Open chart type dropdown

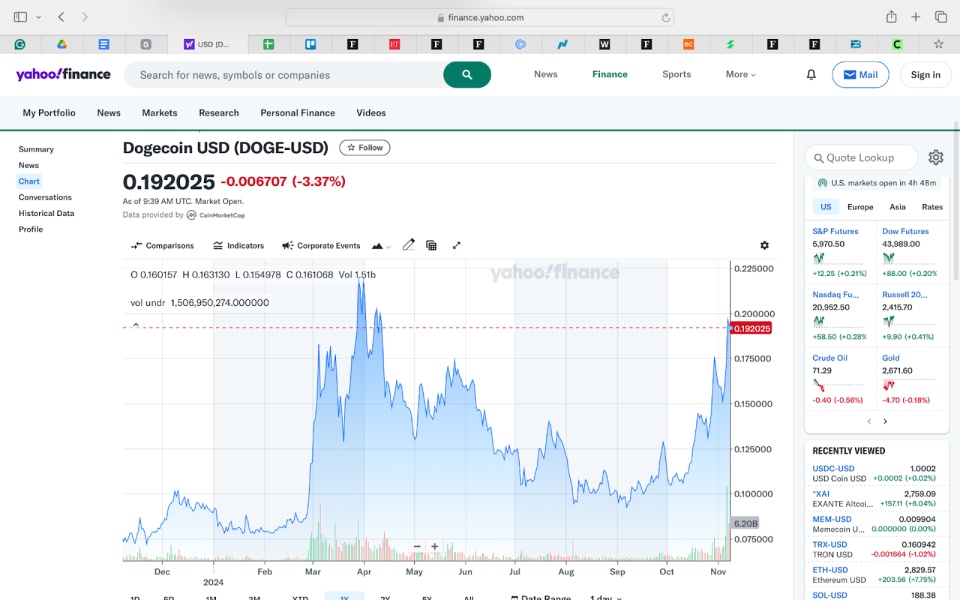pyautogui.click(x=381, y=246)
